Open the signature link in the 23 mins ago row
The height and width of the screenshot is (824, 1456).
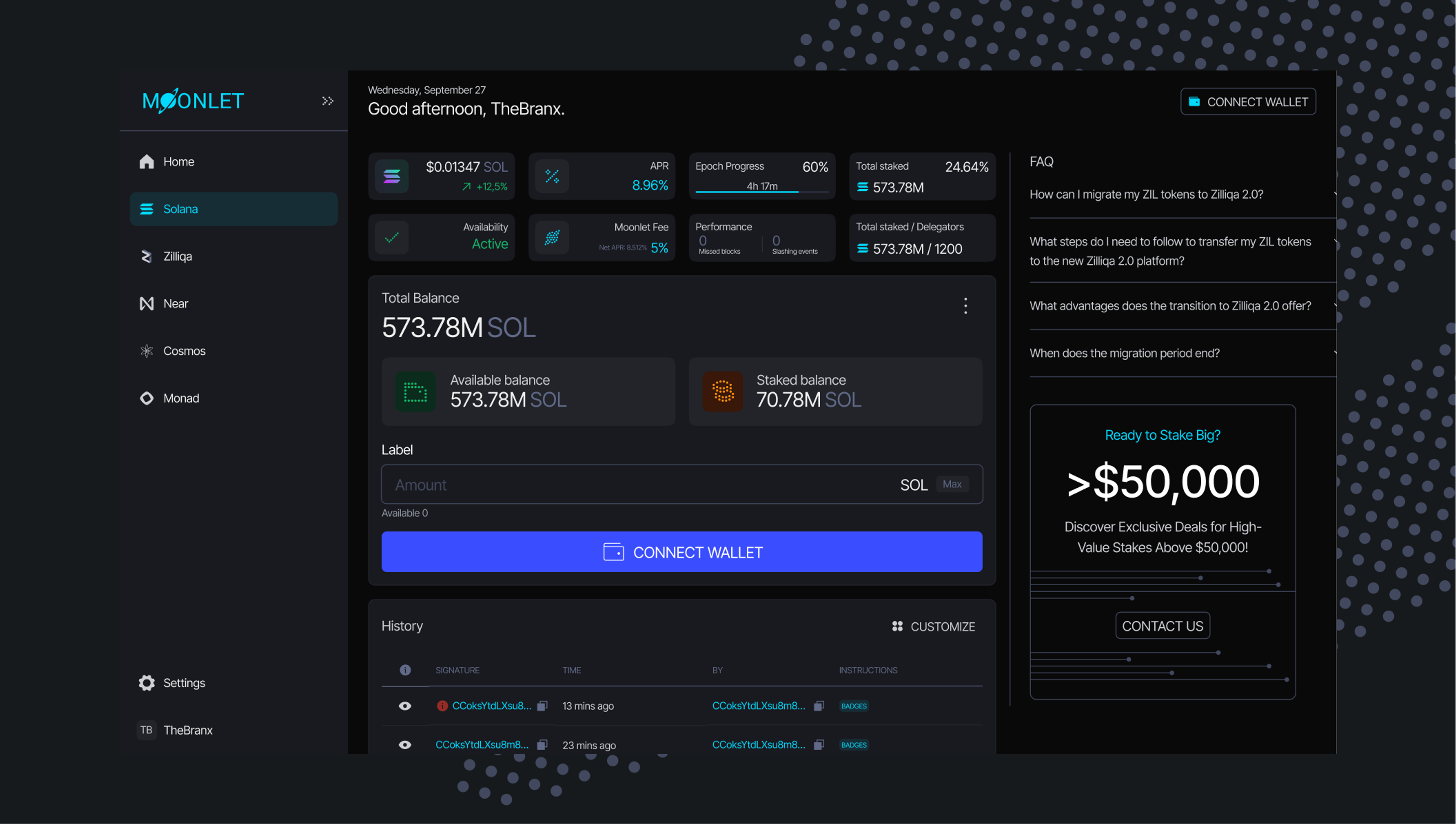pos(482,745)
